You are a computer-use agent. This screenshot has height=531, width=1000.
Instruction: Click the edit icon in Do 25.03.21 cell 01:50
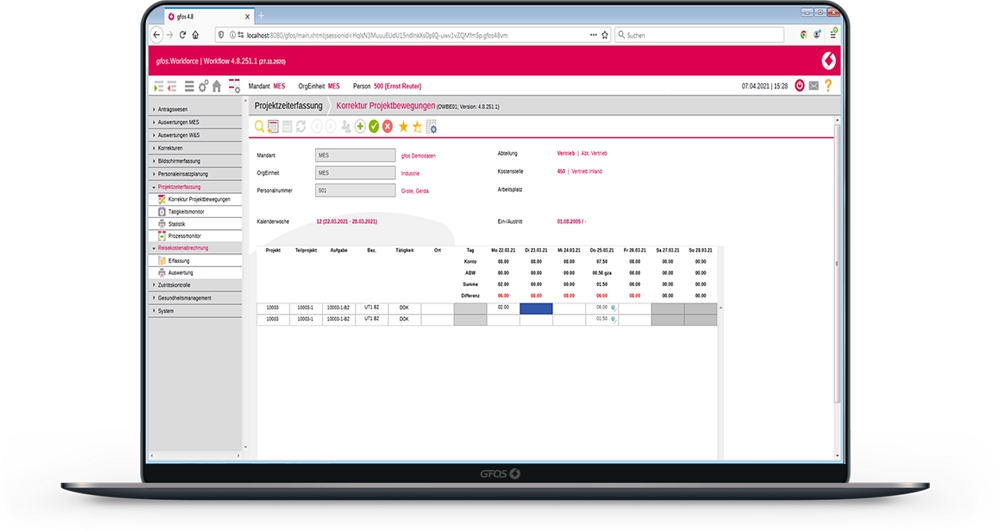[x=614, y=319]
